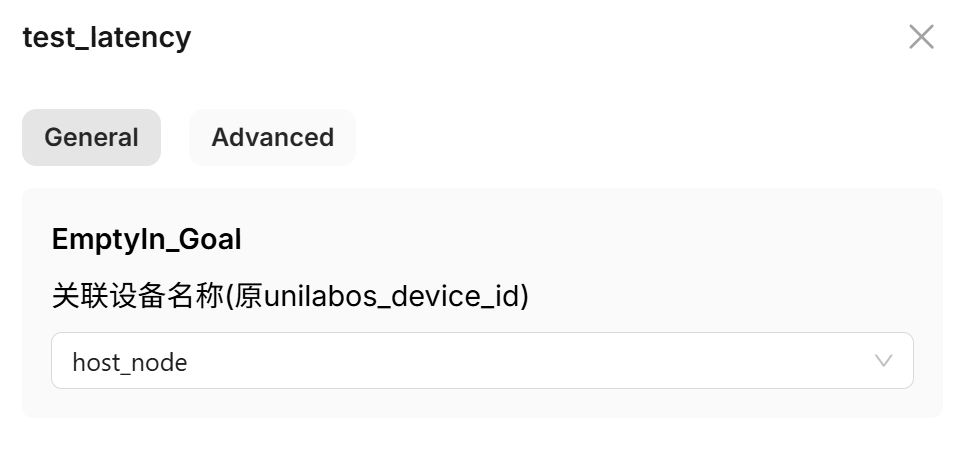Click the host_node text in the combo box
The image size is (959, 449).
(130, 362)
